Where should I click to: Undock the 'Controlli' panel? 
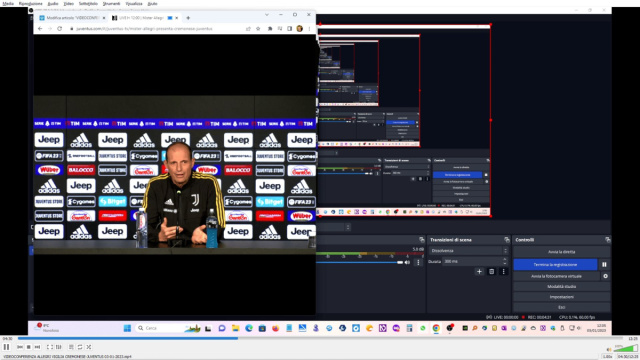[x=607, y=240]
